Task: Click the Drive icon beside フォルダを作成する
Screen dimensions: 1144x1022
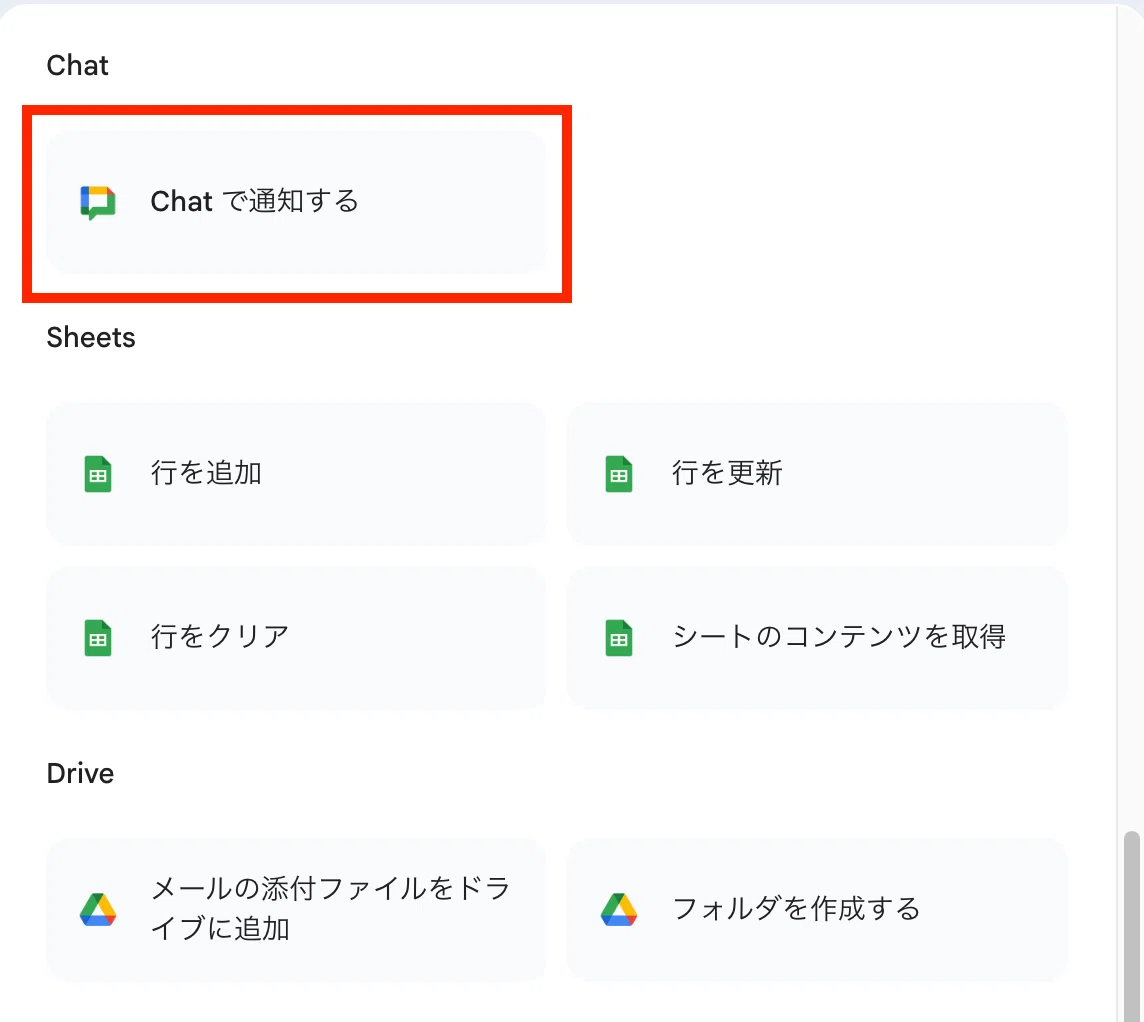Action: pyautogui.click(x=619, y=910)
